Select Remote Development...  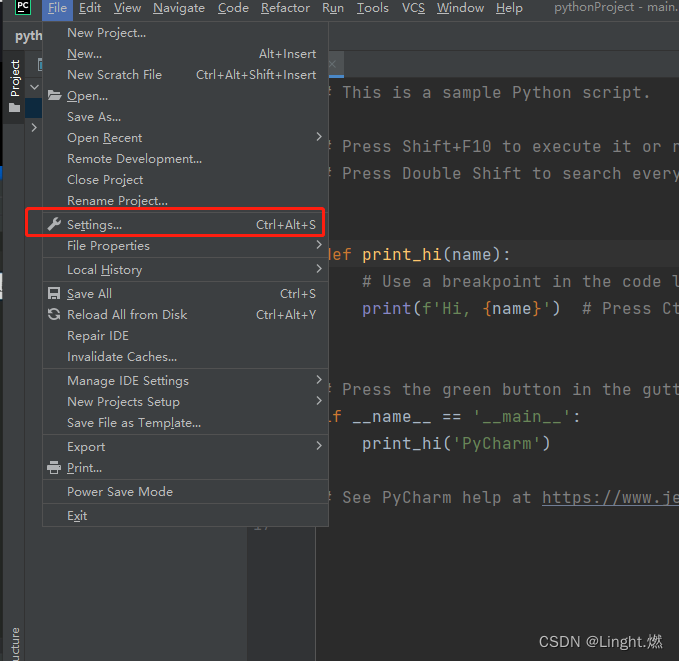coord(185,159)
